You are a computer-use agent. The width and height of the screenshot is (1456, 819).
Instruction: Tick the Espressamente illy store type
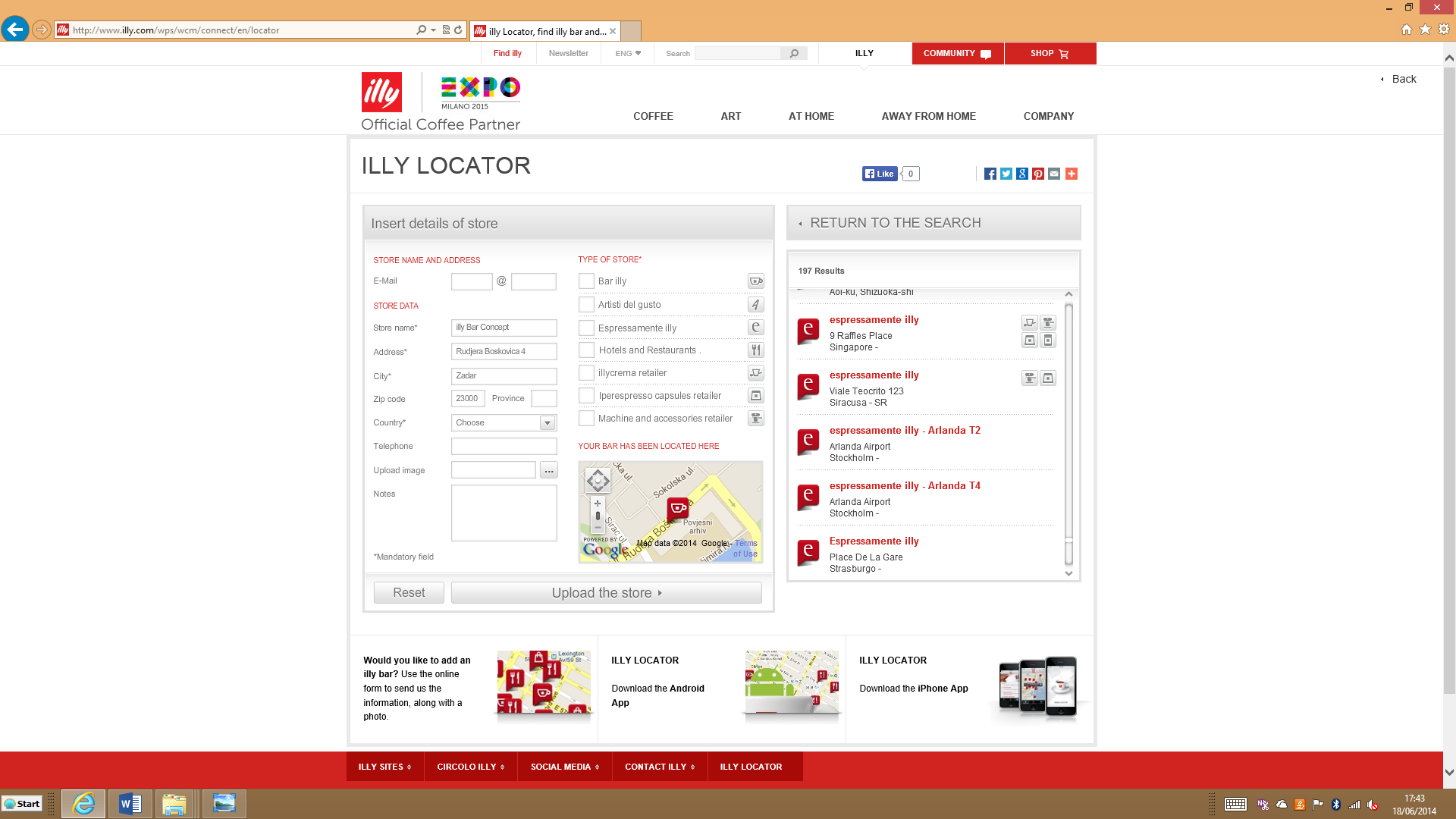coord(586,328)
